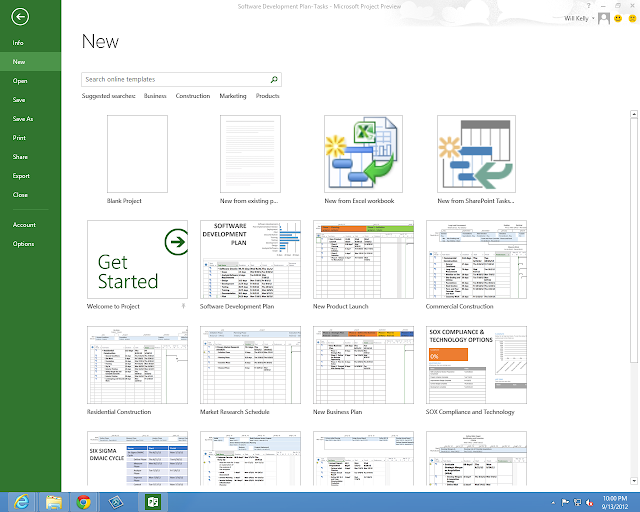
Task: Select the New from Excel workbook icon
Action: coord(363,154)
